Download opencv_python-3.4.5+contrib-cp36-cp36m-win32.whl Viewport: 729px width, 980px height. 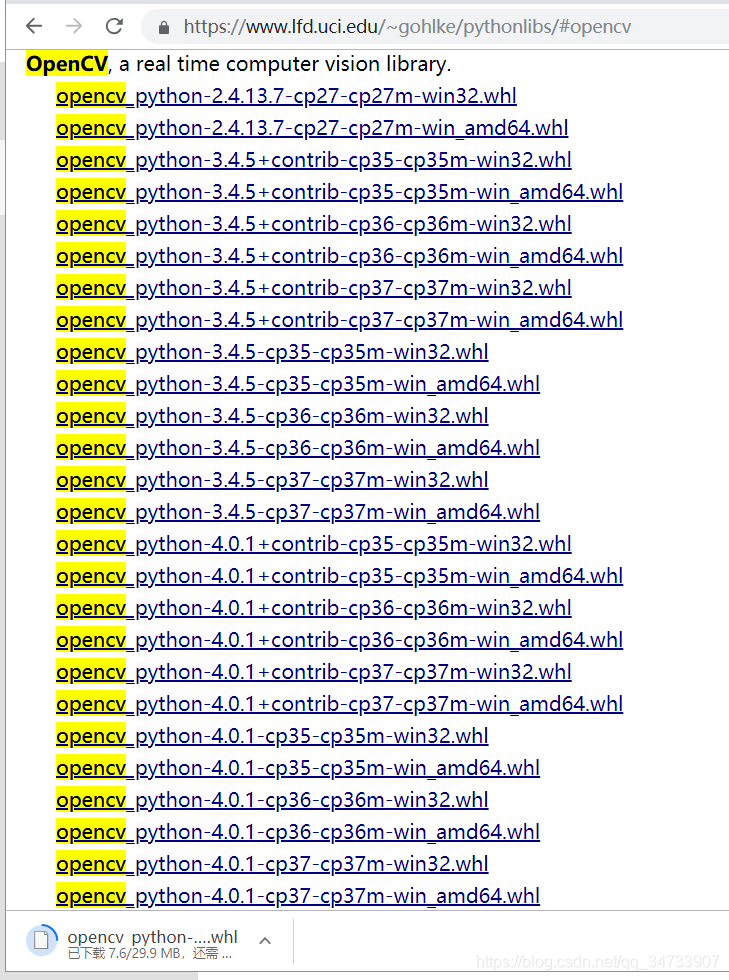coord(314,224)
